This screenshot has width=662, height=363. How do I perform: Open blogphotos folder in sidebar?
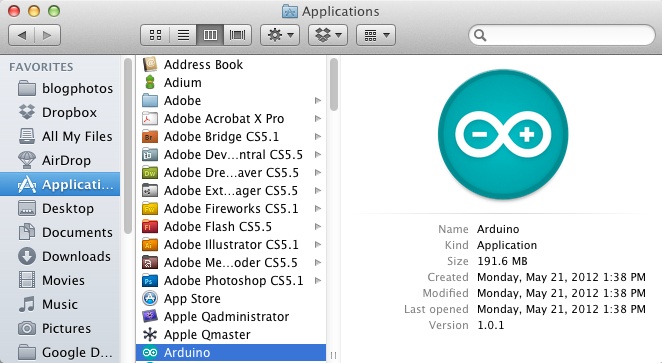60,89
